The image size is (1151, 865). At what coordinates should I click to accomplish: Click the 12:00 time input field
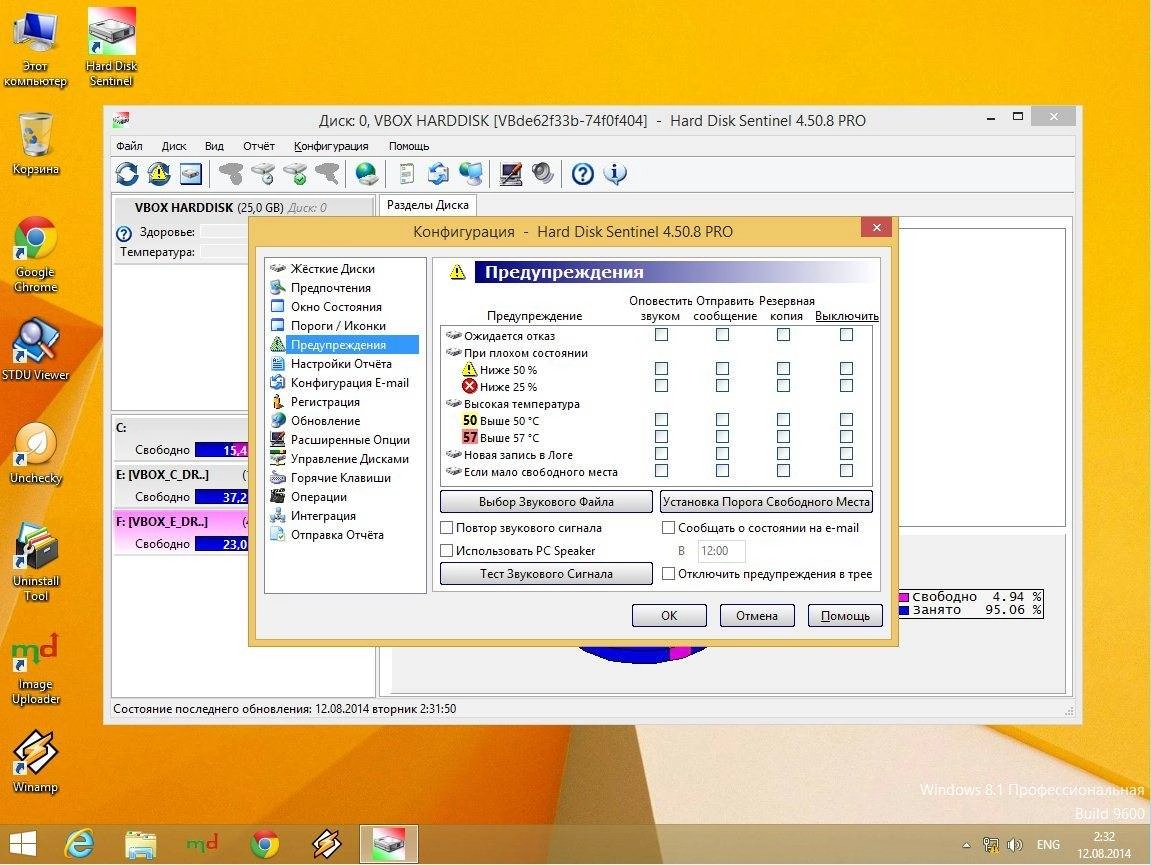[x=721, y=551]
